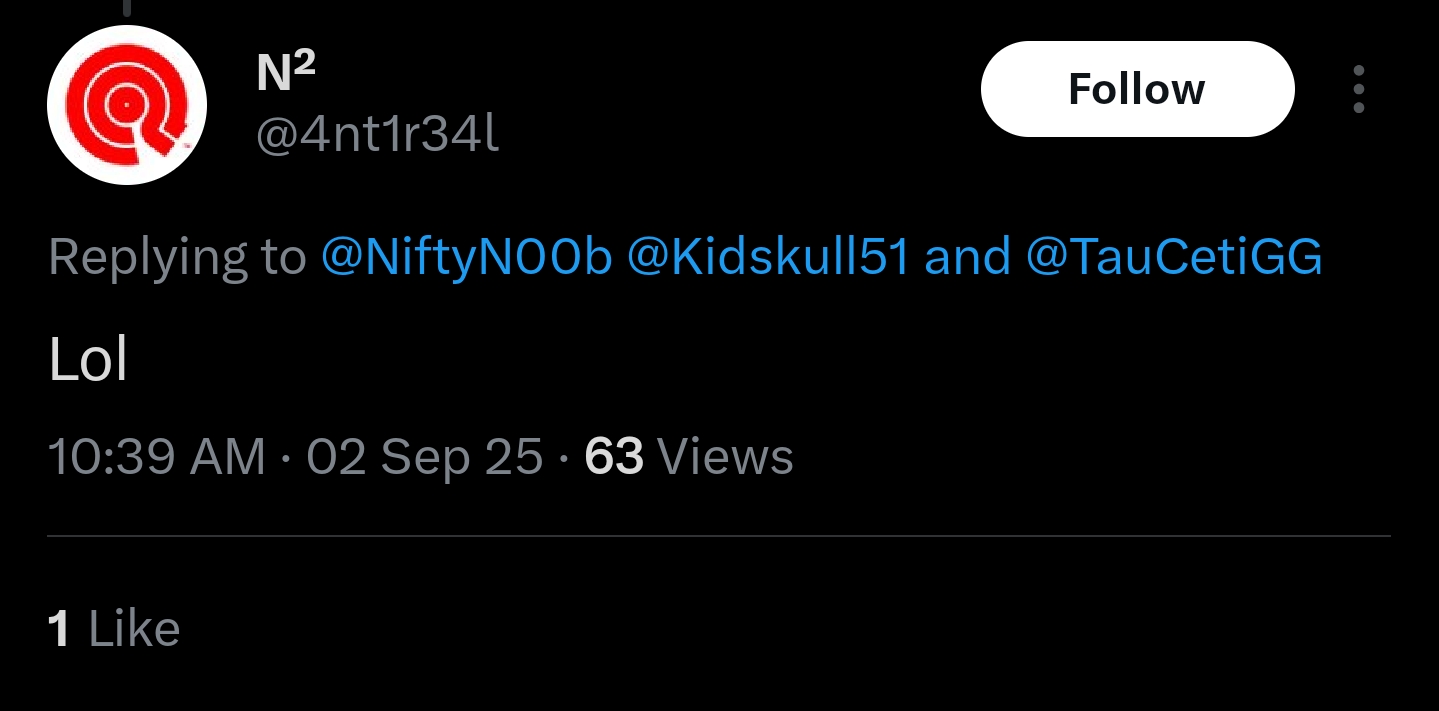This screenshot has width=1439, height=711.
Task: Click the like count number "1"
Action: coord(59,630)
